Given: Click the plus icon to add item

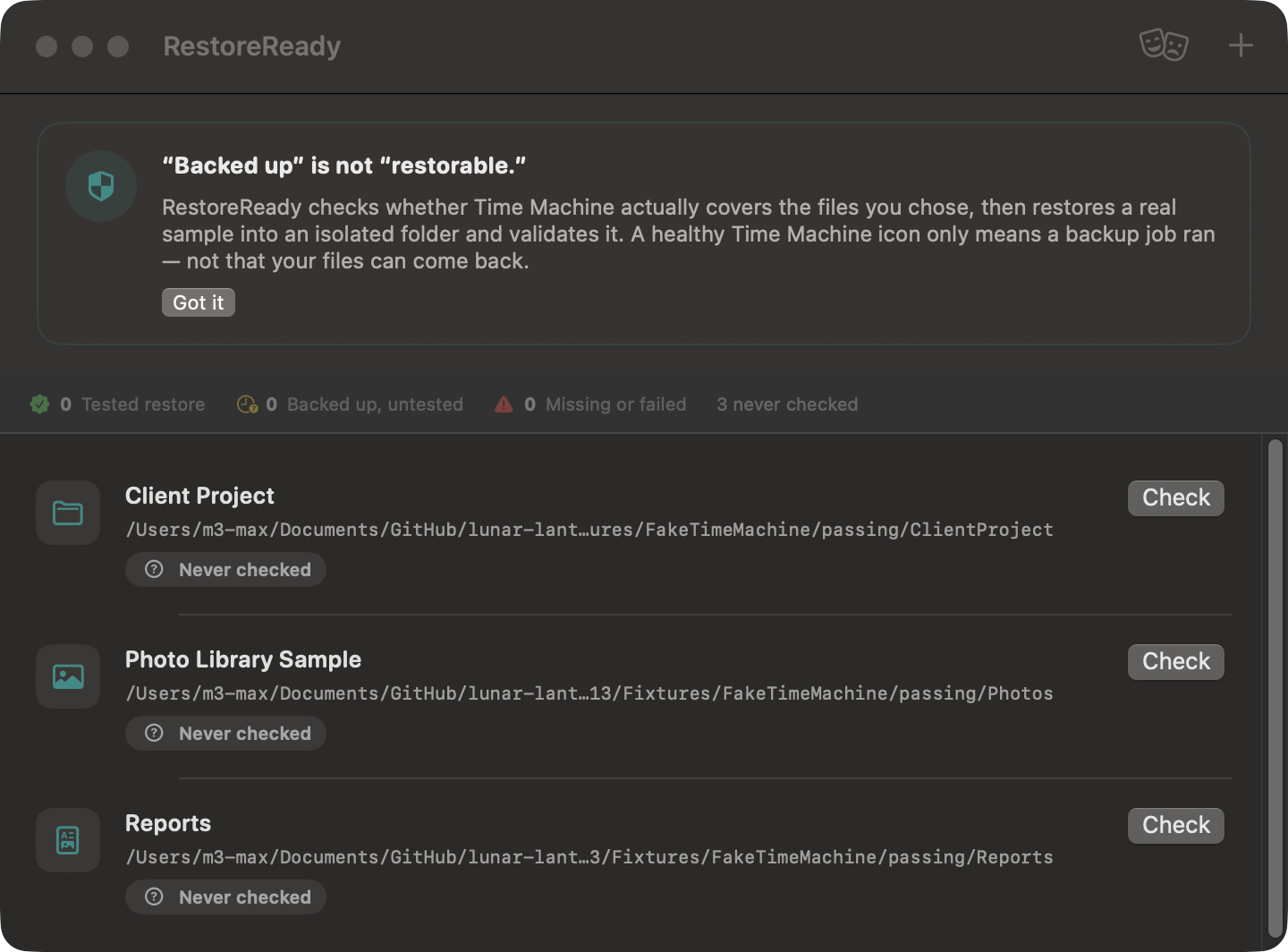Looking at the screenshot, I should tap(1241, 46).
